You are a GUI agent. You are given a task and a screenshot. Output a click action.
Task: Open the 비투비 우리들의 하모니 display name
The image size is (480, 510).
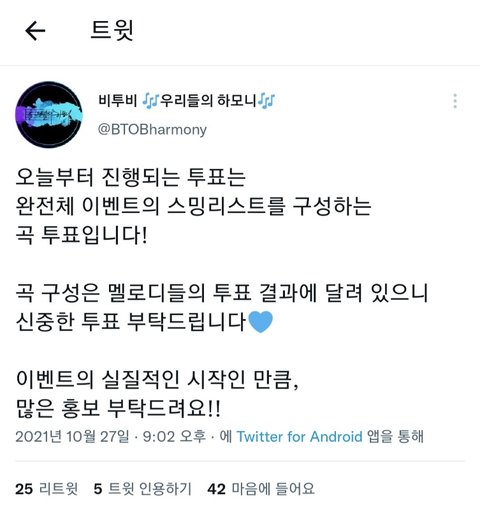(187, 101)
